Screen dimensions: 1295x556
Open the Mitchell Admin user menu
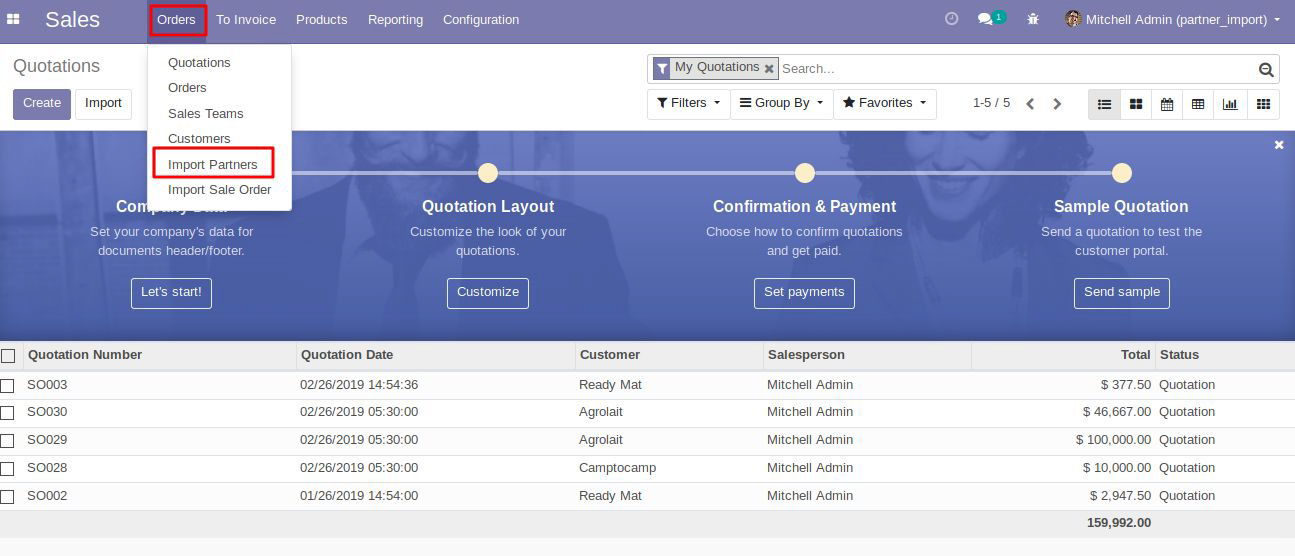(x=1172, y=19)
